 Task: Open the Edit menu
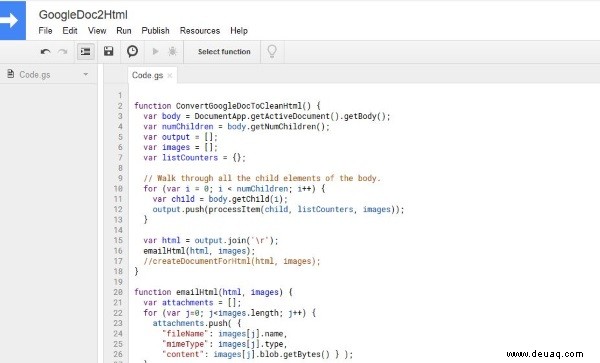(70, 31)
